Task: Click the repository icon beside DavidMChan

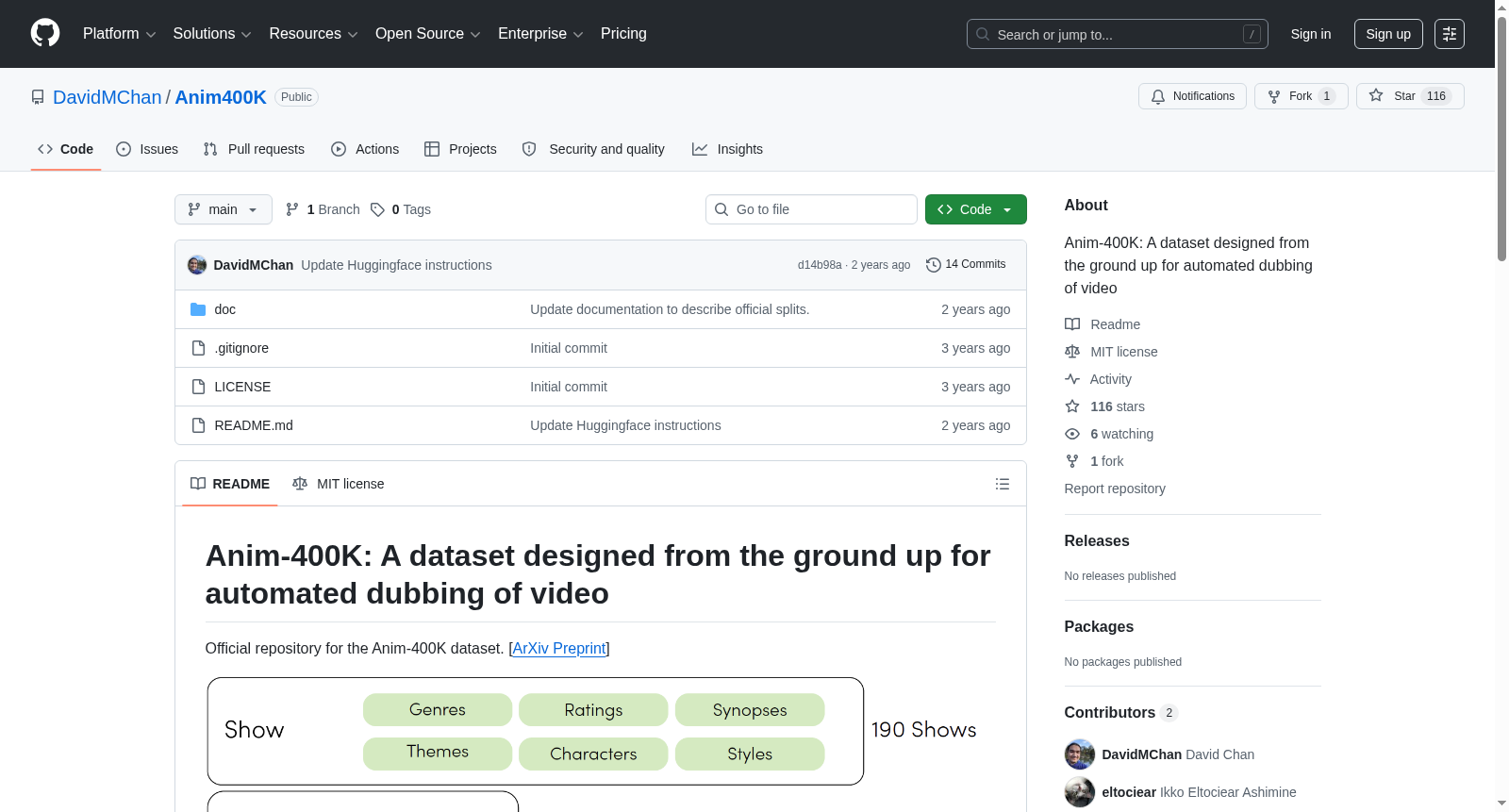Action: tap(38, 97)
